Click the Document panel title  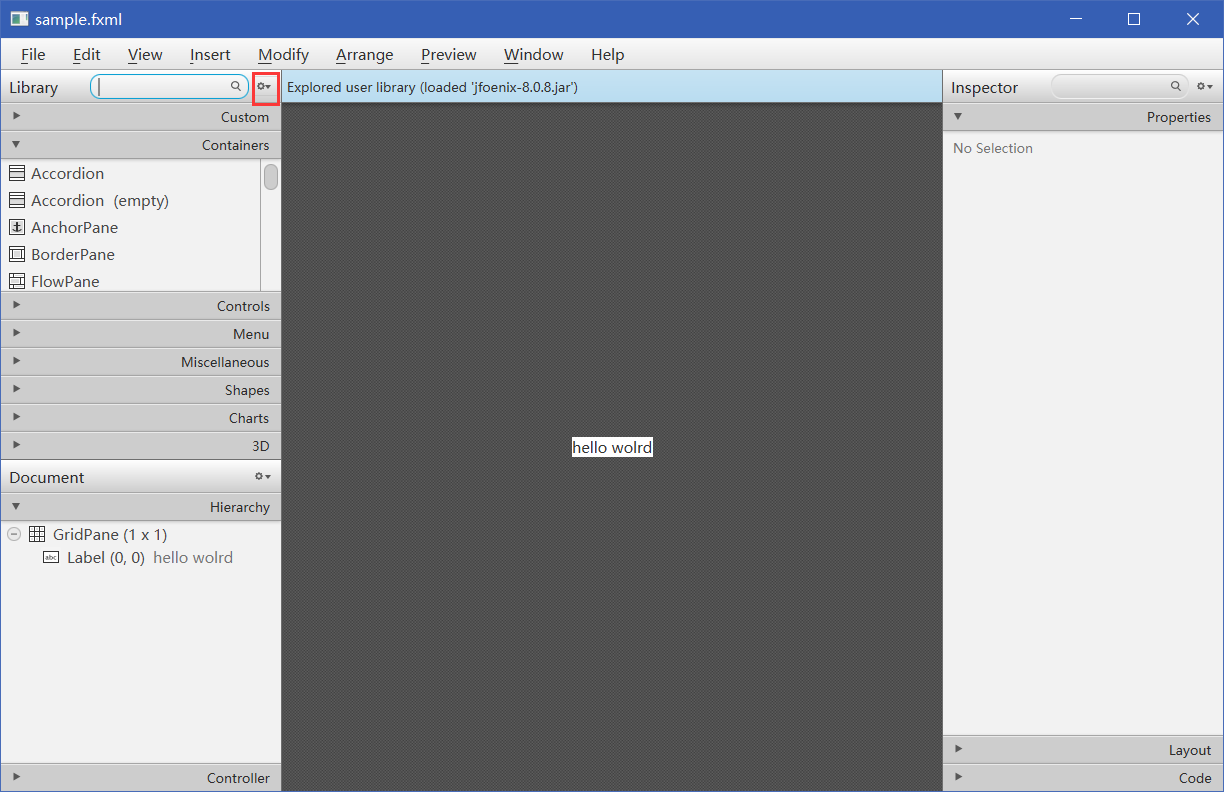[x=47, y=477]
